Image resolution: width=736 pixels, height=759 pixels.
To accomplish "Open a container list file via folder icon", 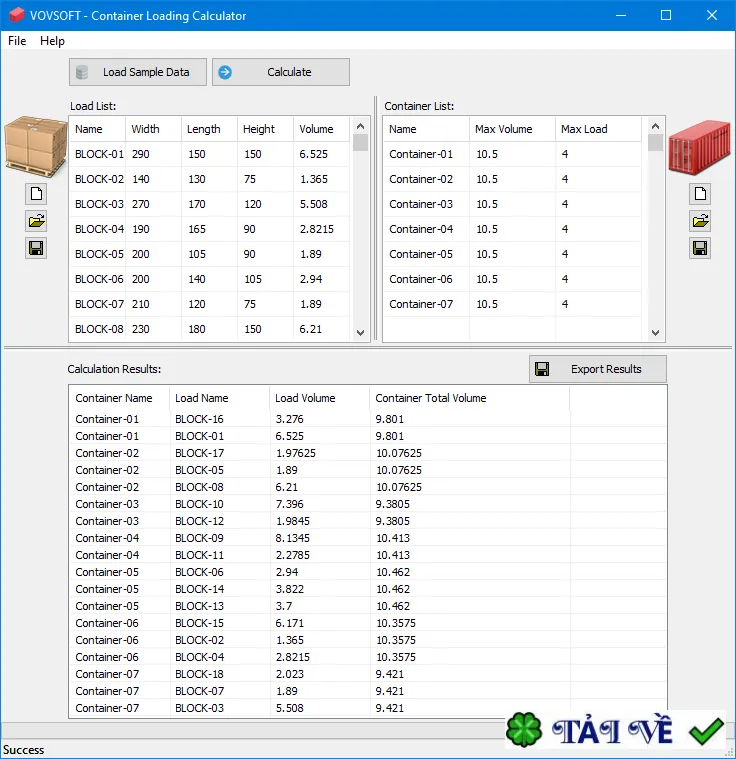I will [700, 222].
